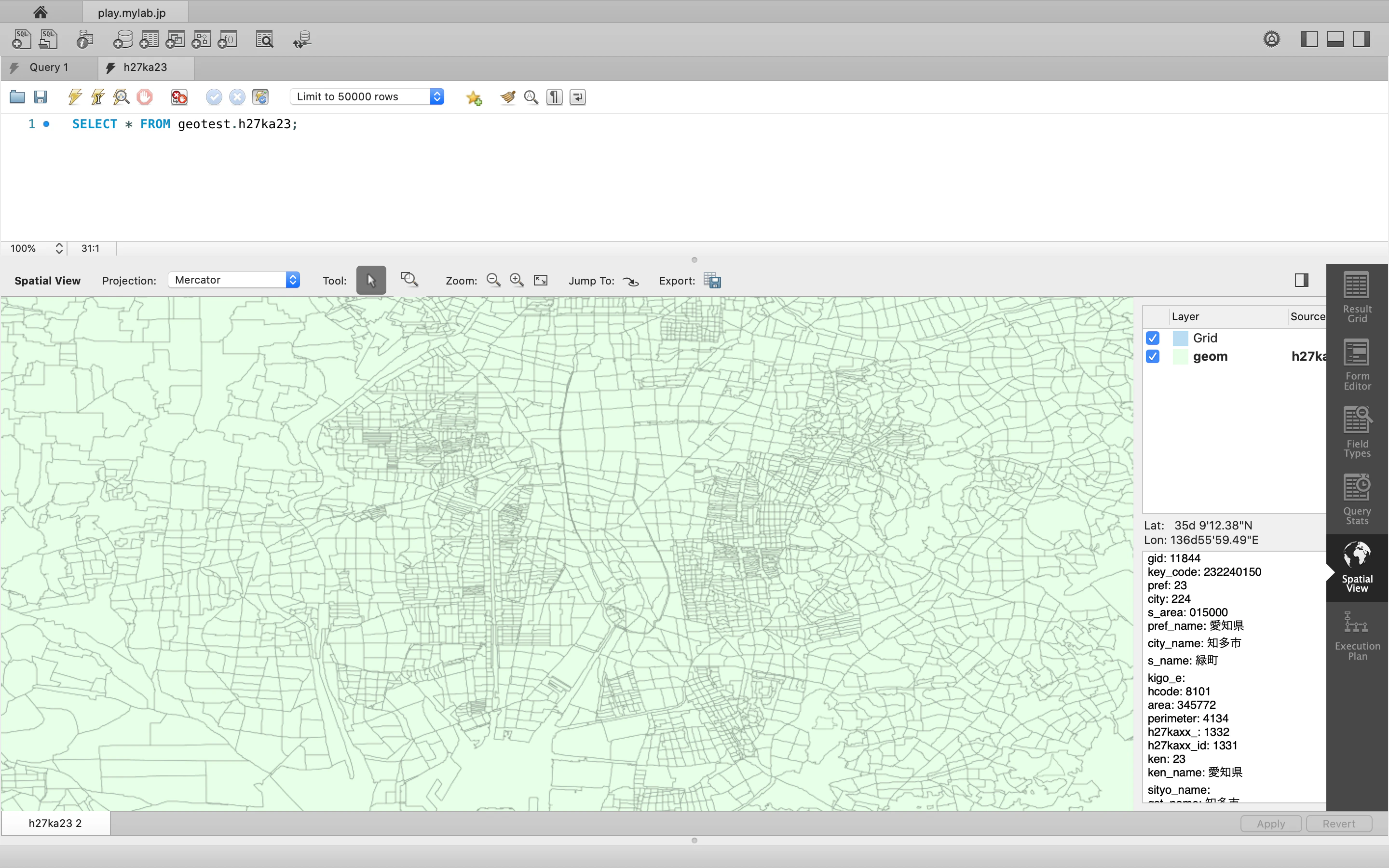Select the h27ka23 2 result tab
The height and width of the screenshot is (868, 1389).
(x=55, y=823)
